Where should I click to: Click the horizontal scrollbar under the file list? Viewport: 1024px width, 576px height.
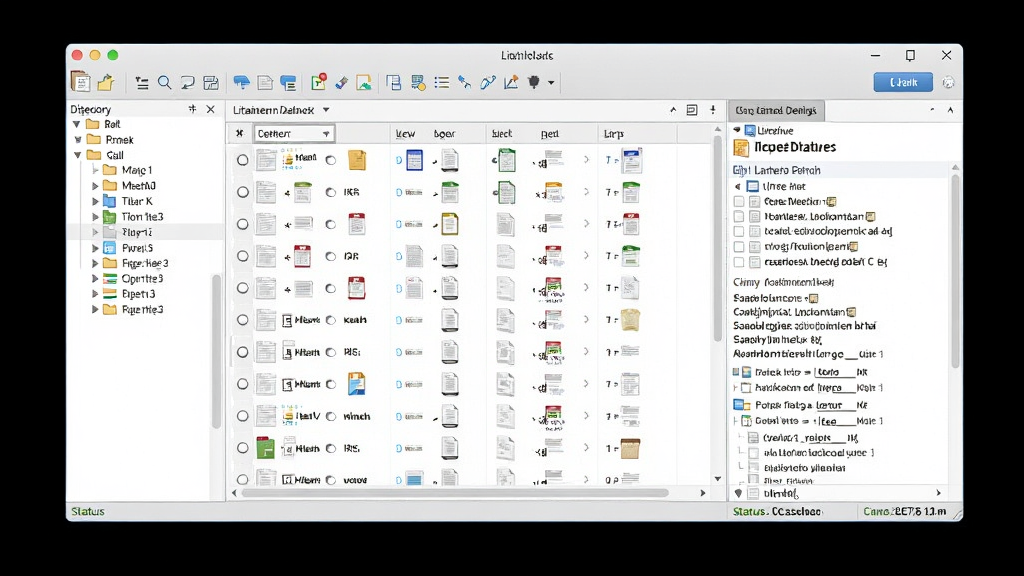coord(455,493)
